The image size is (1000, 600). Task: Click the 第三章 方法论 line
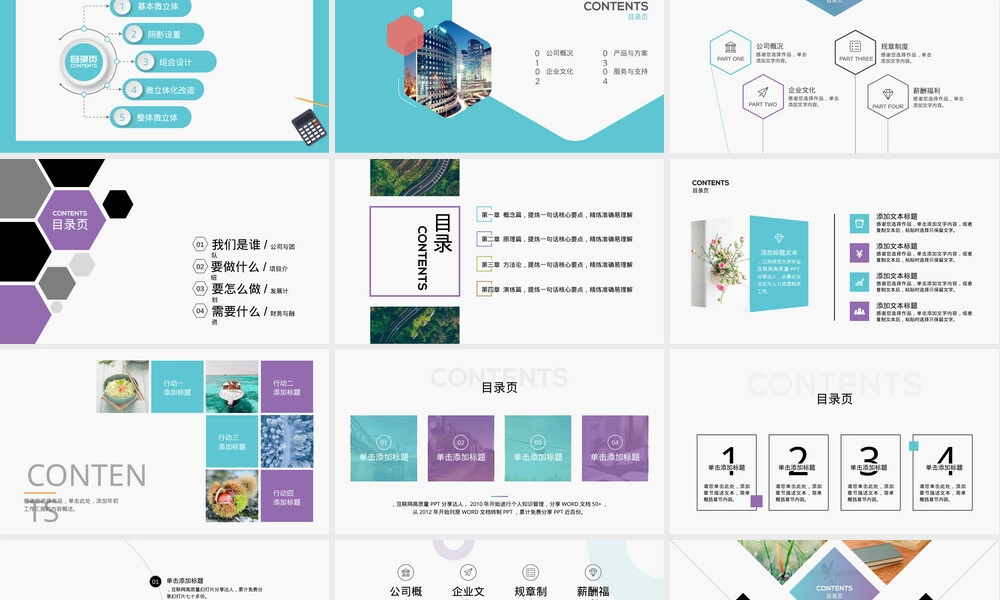[x=557, y=265]
